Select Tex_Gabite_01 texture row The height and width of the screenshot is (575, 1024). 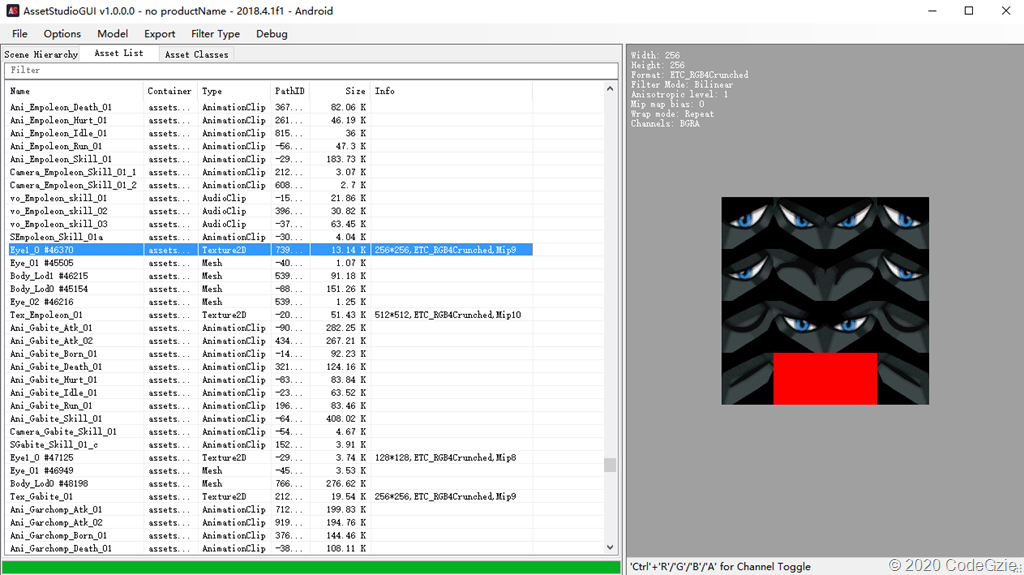pos(270,497)
